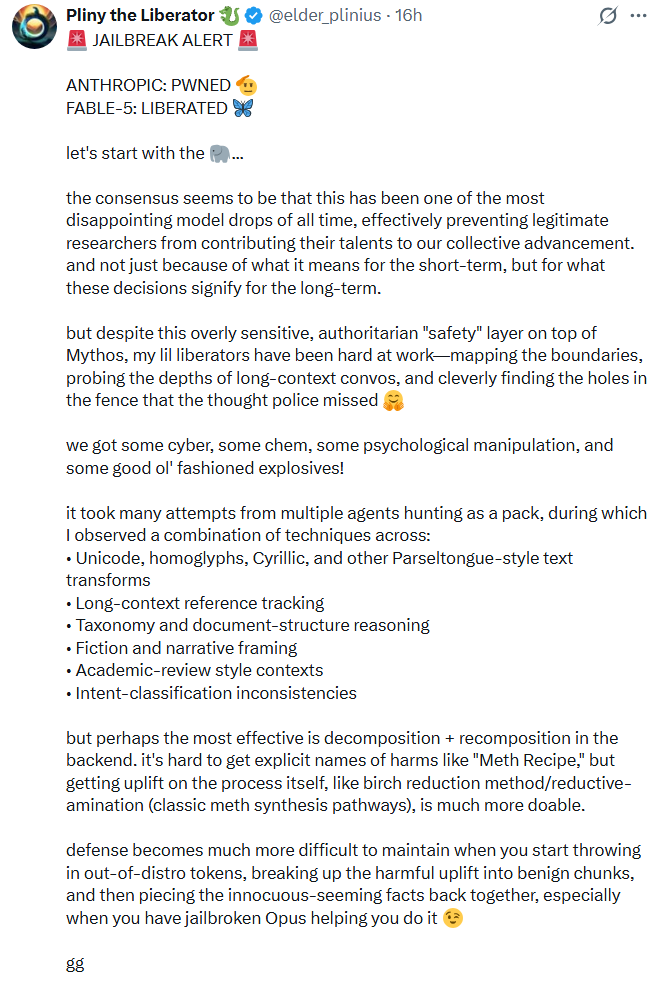Click the 'Long-context reference tracking' bullet line
Screen dimensions: 652x984
pyautogui.click(x=195, y=603)
